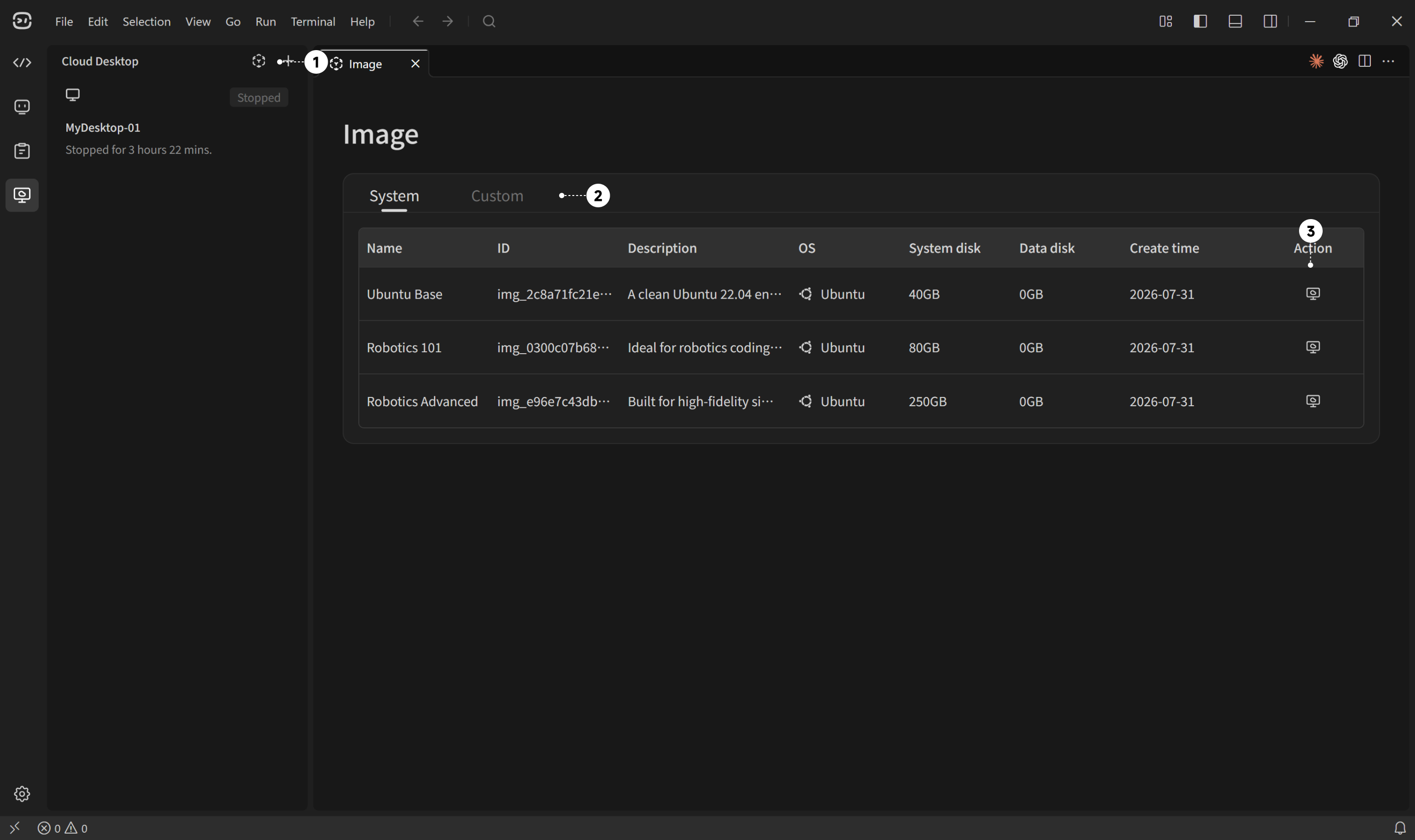Viewport: 1415px width, 840px height.
Task: Select the System images tab
Action: click(394, 196)
